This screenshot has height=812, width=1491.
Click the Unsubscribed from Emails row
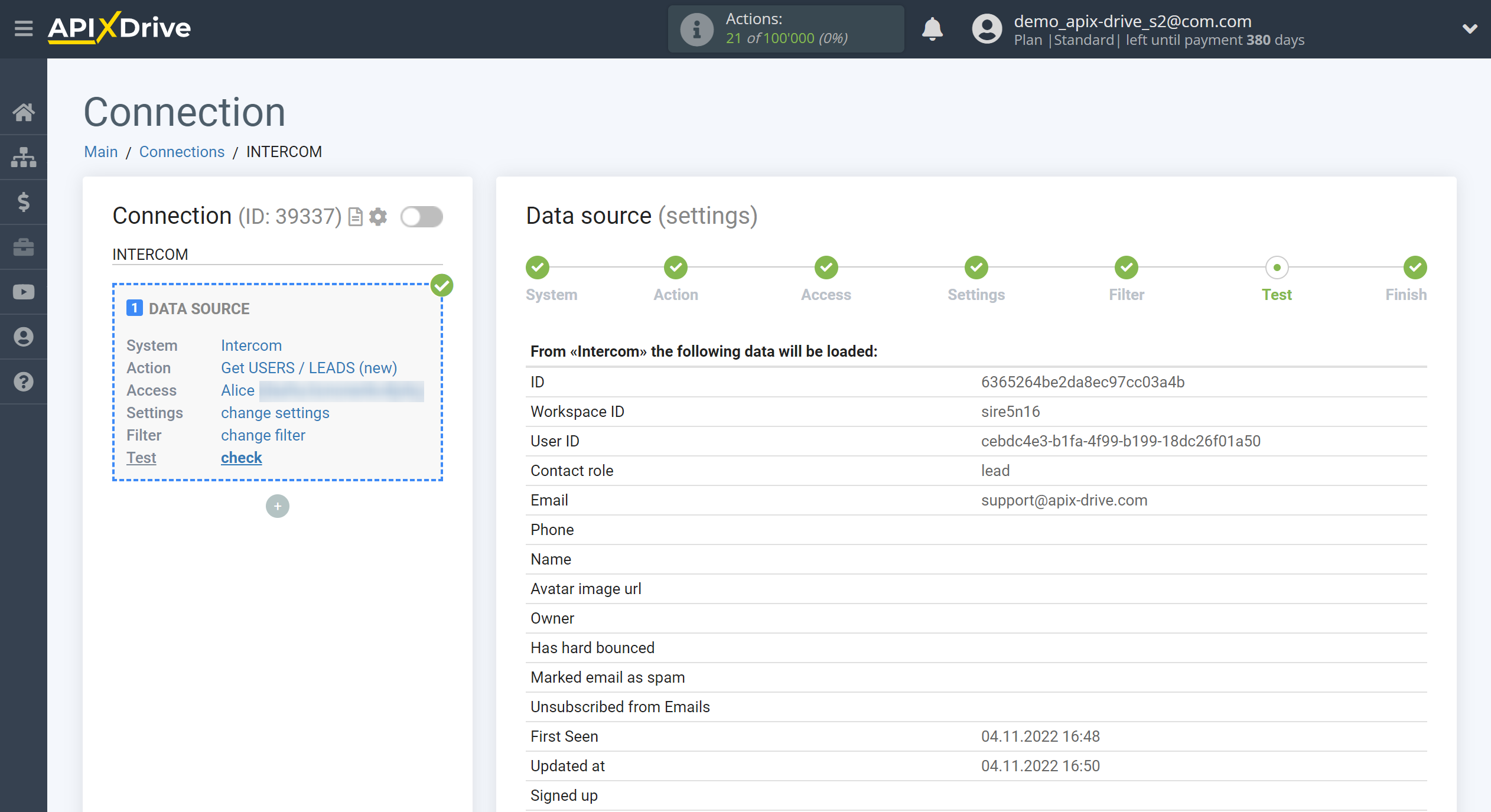(976, 707)
